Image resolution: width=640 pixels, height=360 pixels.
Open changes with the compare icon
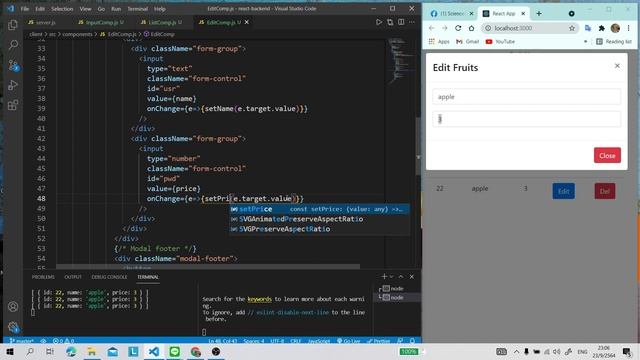(390, 22)
